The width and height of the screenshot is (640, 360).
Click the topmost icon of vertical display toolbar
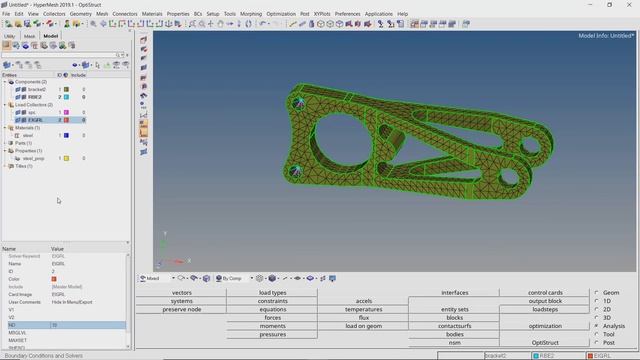pyautogui.click(x=144, y=40)
